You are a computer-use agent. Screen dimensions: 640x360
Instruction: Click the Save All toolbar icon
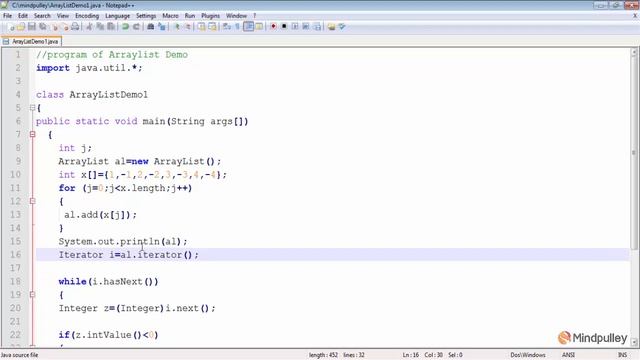tap(42, 27)
